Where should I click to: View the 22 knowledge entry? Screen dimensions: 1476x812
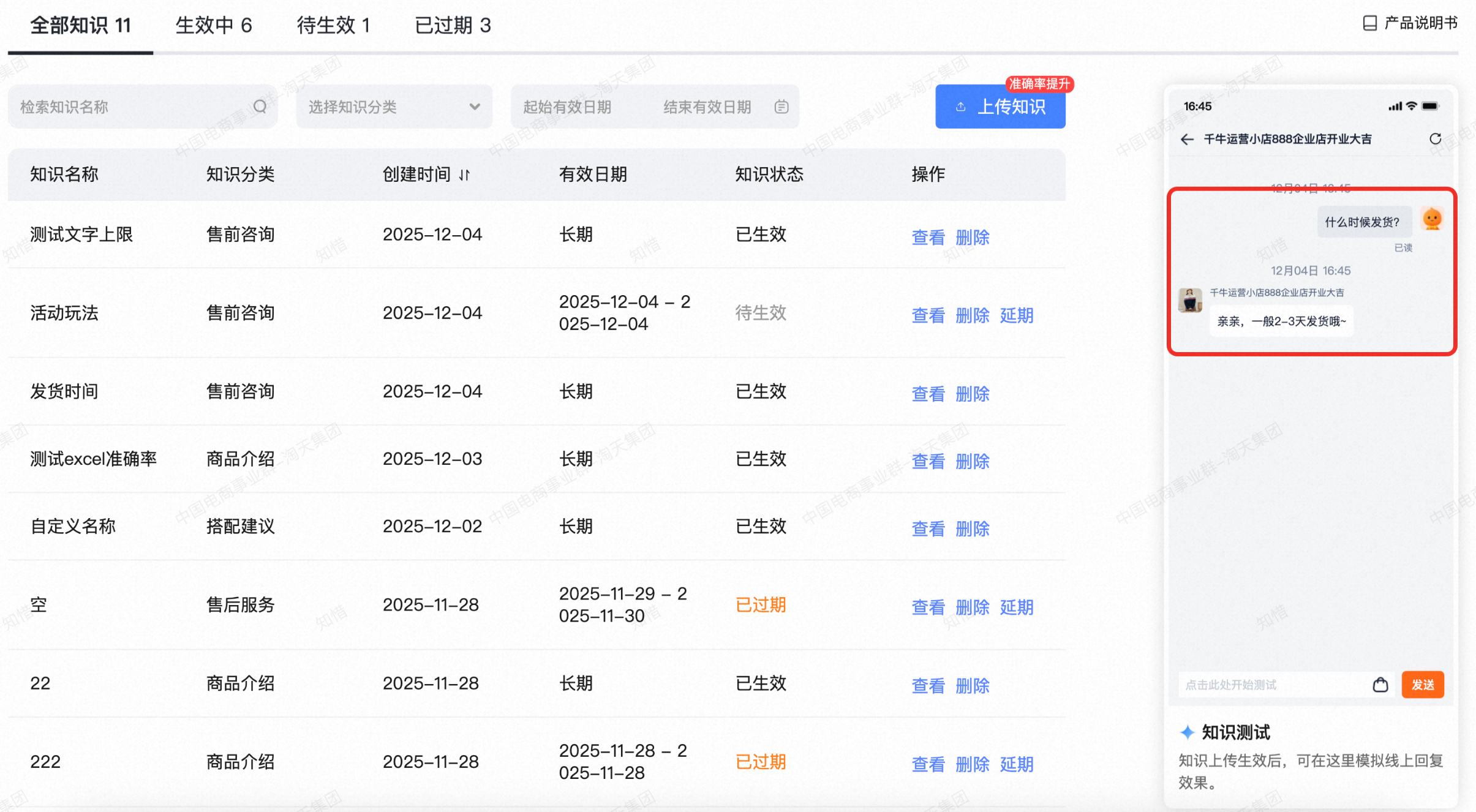click(x=928, y=685)
